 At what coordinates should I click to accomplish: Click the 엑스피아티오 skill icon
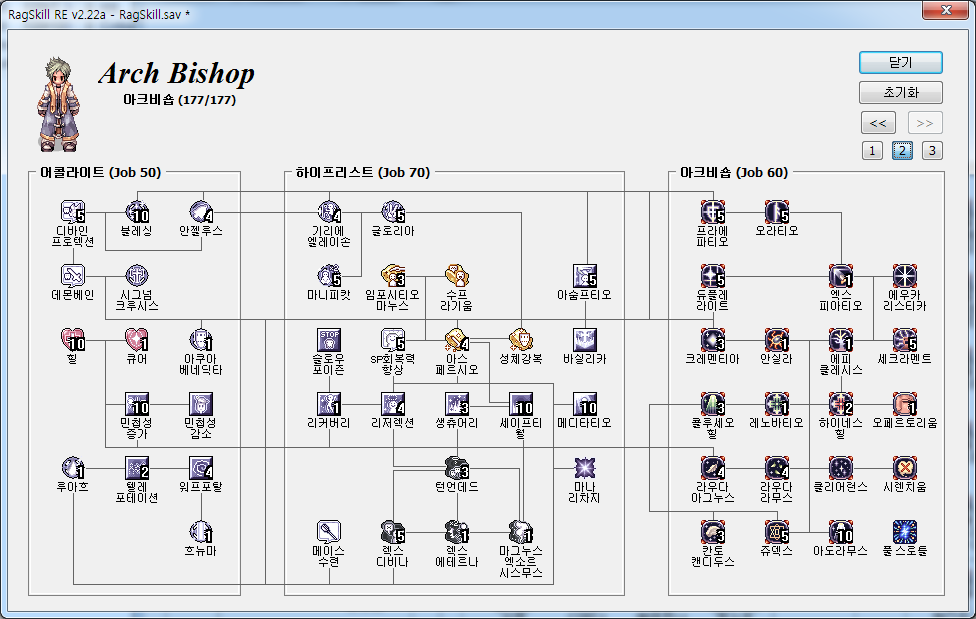841,276
